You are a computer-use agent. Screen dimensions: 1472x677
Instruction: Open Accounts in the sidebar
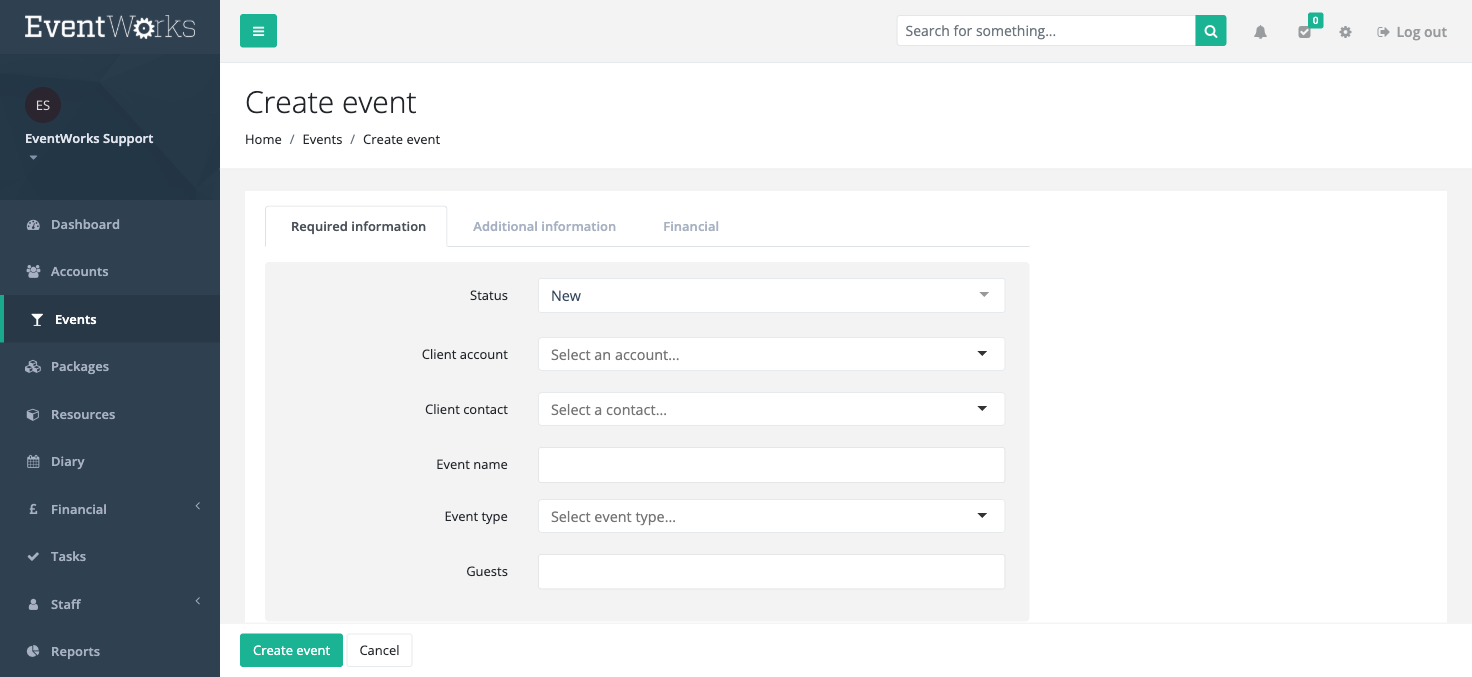tap(110, 272)
